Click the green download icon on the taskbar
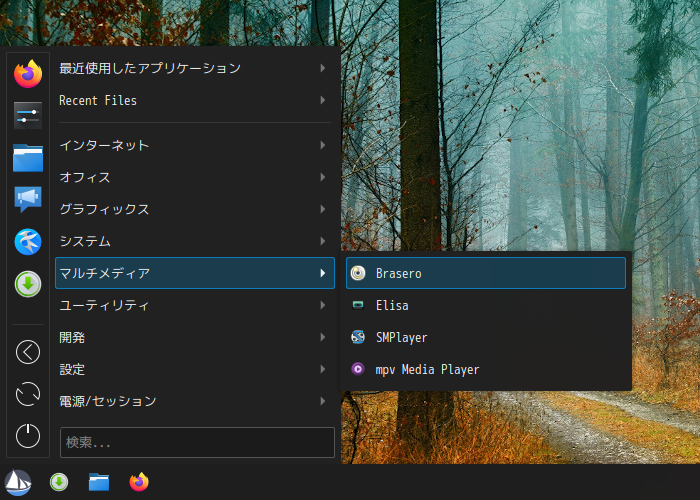Viewport: 700px width, 500px height. pos(59,482)
